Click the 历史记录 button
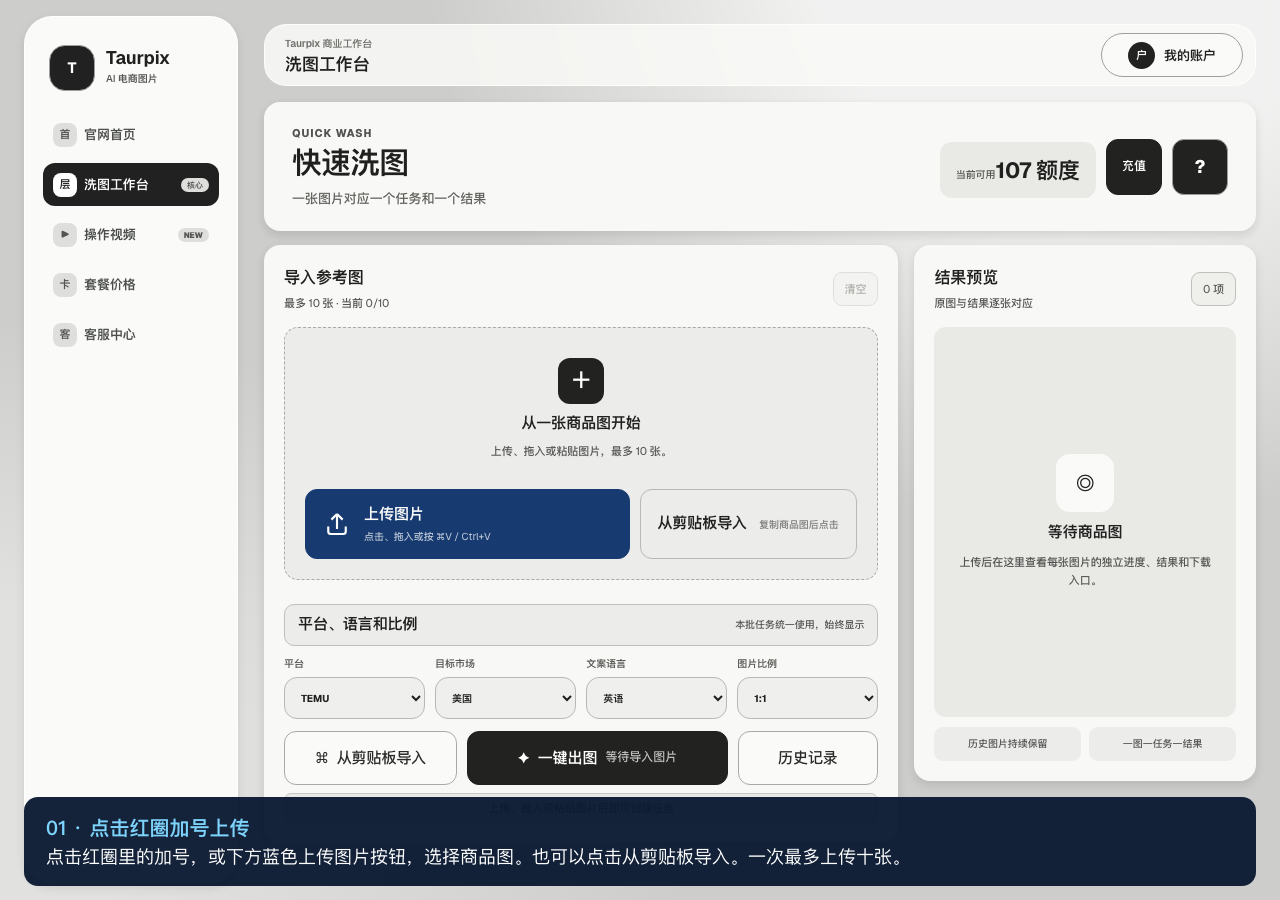Viewport: 1280px width, 900px height. pyautogui.click(x=808, y=758)
